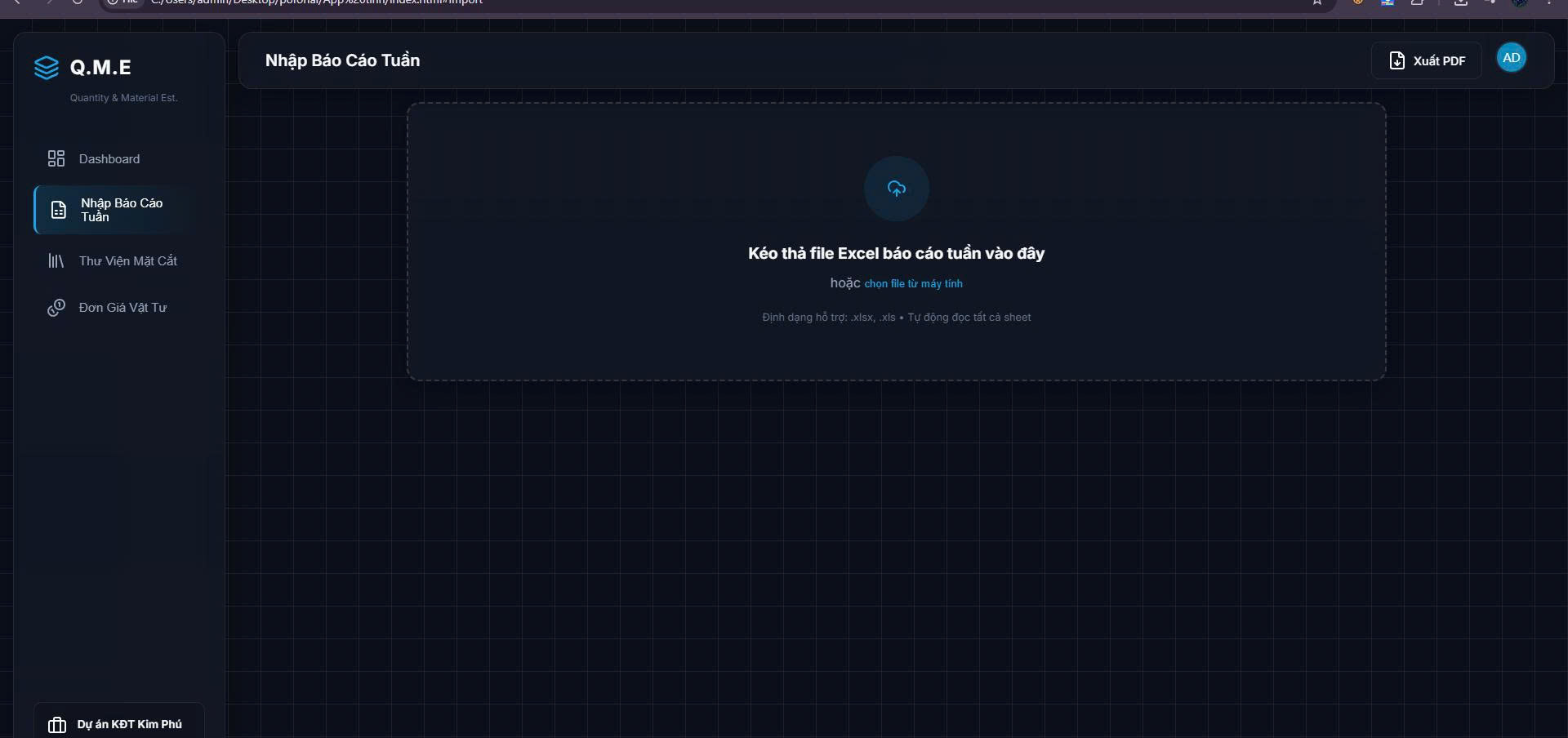Image resolution: width=1568 pixels, height=738 pixels.
Task: Open the AD user avatar
Action: click(x=1511, y=58)
